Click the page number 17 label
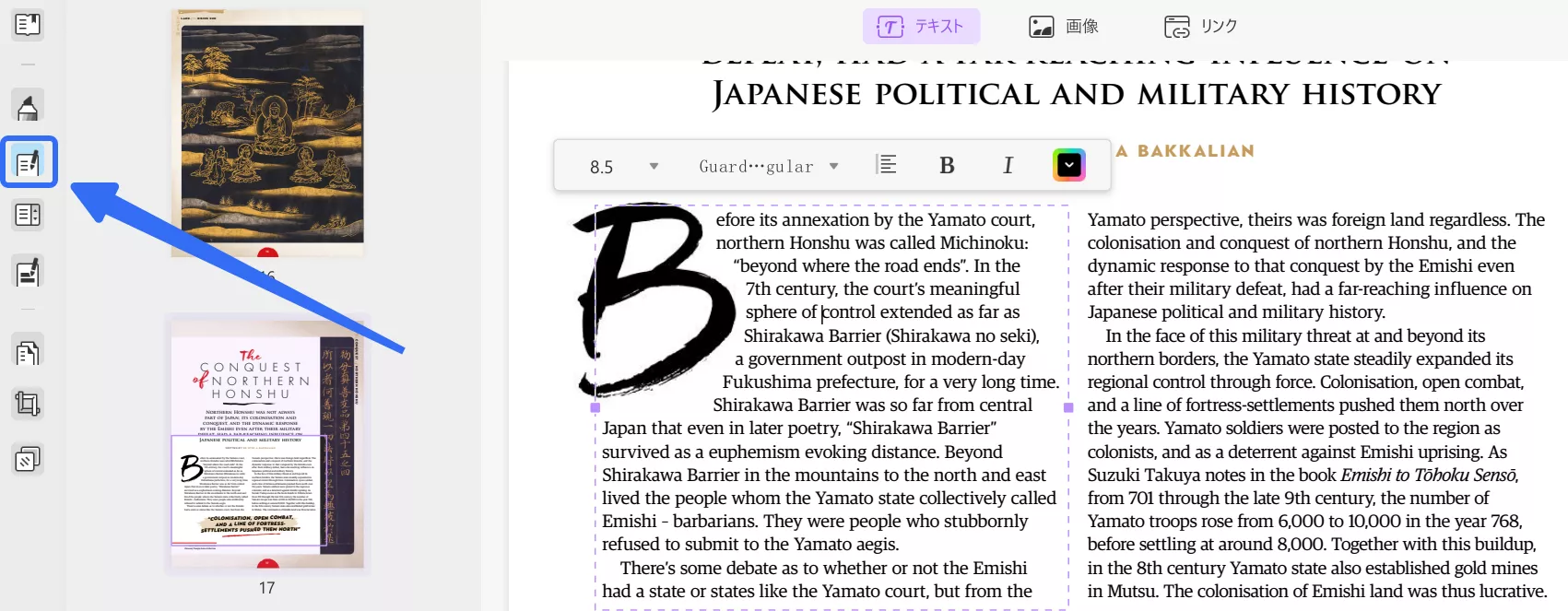Image resolution: width=1568 pixels, height=611 pixels. [266, 588]
